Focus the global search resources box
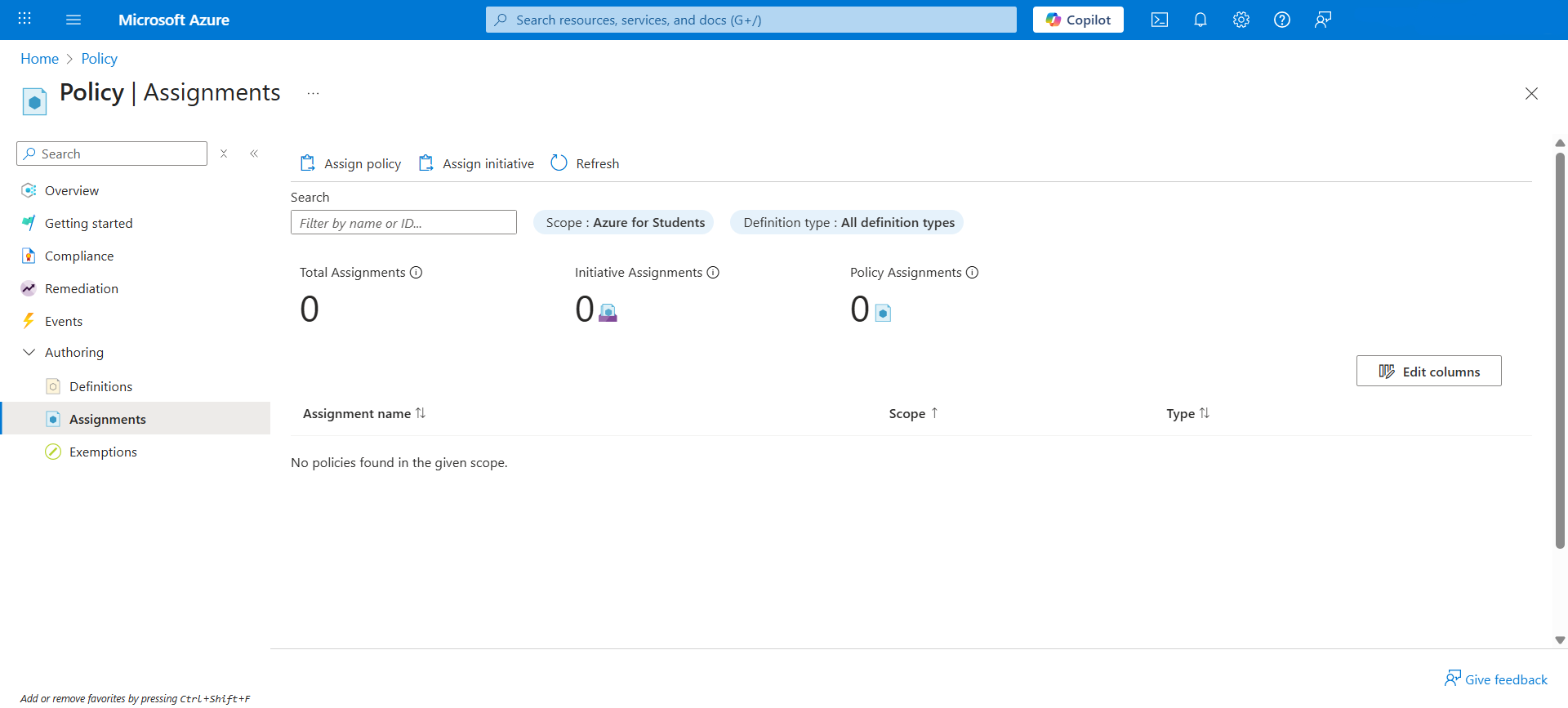This screenshot has width=1568, height=708. (751, 20)
